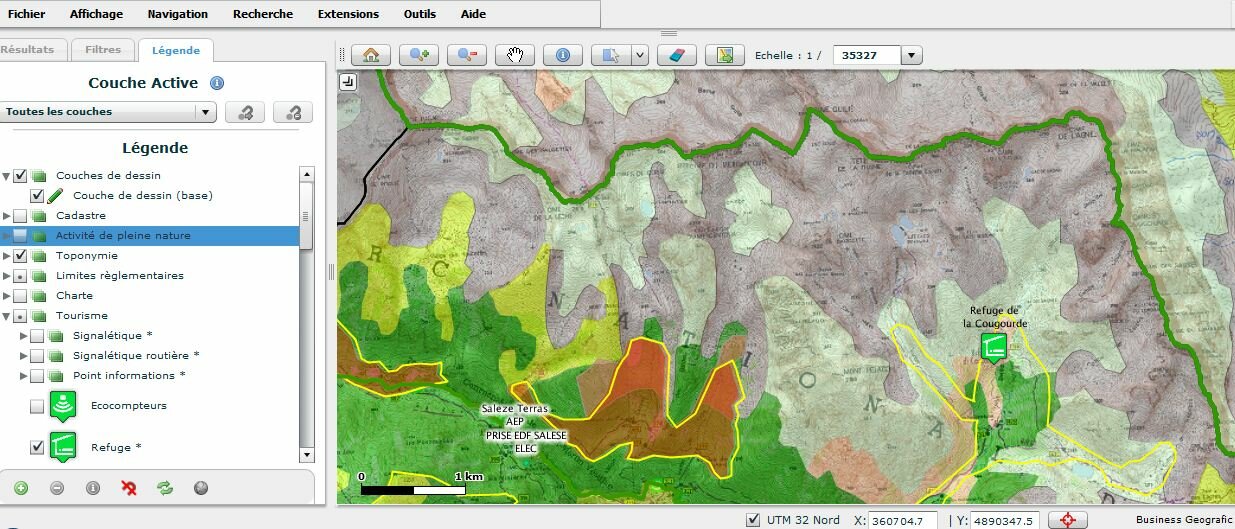Image resolution: width=1235 pixels, height=529 pixels.
Task: Activate the pan hand tool
Action: tap(515, 55)
